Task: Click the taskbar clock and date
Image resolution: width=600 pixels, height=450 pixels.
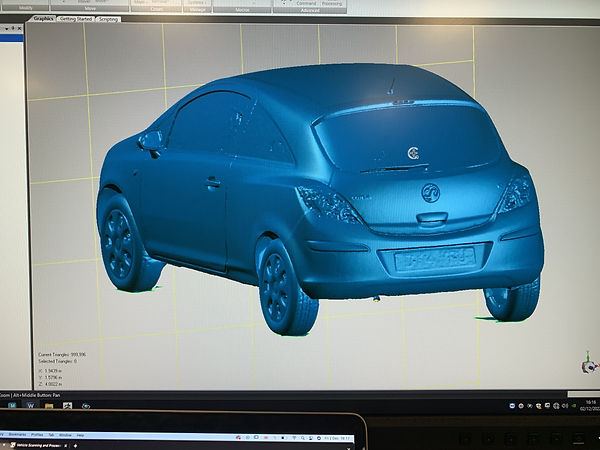Action: [590, 405]
